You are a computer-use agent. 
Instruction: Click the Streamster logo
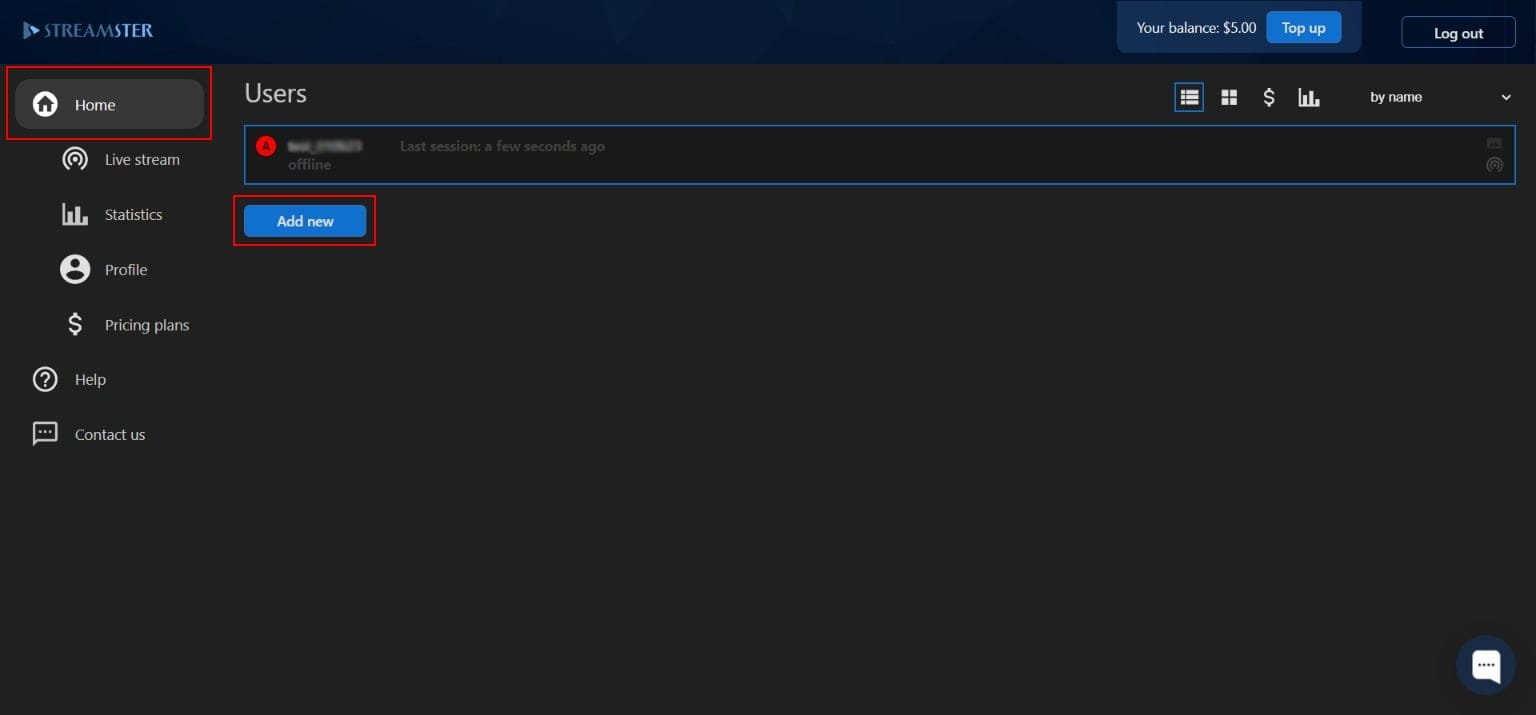88,30
